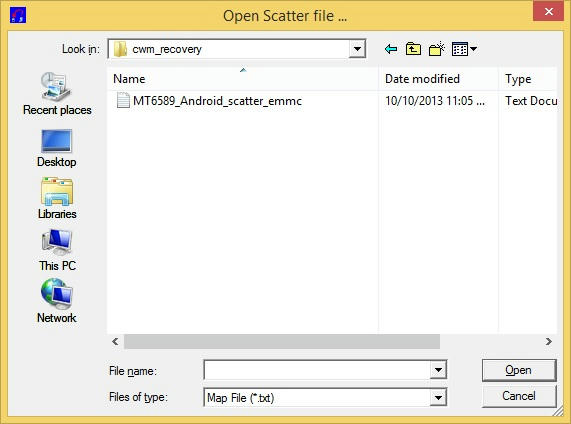Click the Open button
This screenshot has width=571, height=424.
pos(519,370)
